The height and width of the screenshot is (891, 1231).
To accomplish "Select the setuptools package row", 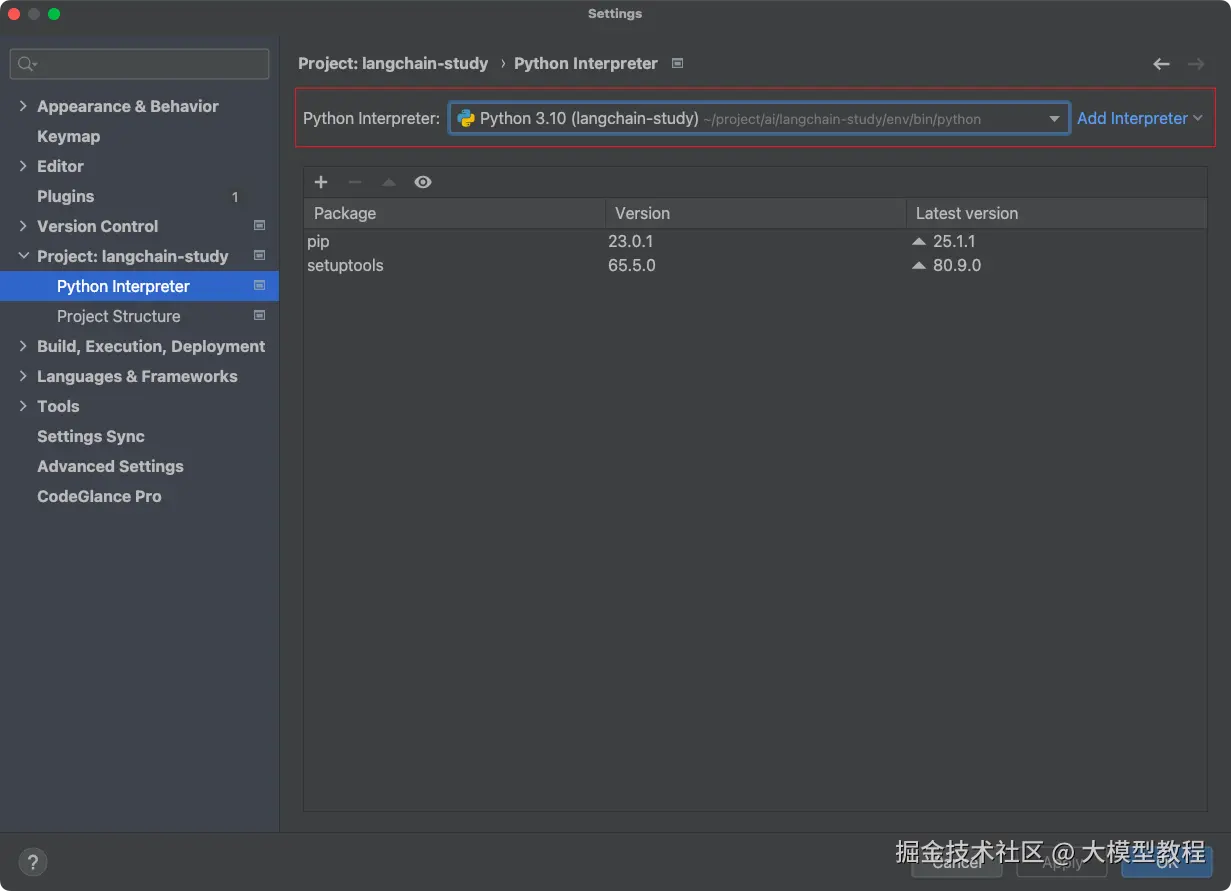I will pyautogui.click(x=755, y=265).
